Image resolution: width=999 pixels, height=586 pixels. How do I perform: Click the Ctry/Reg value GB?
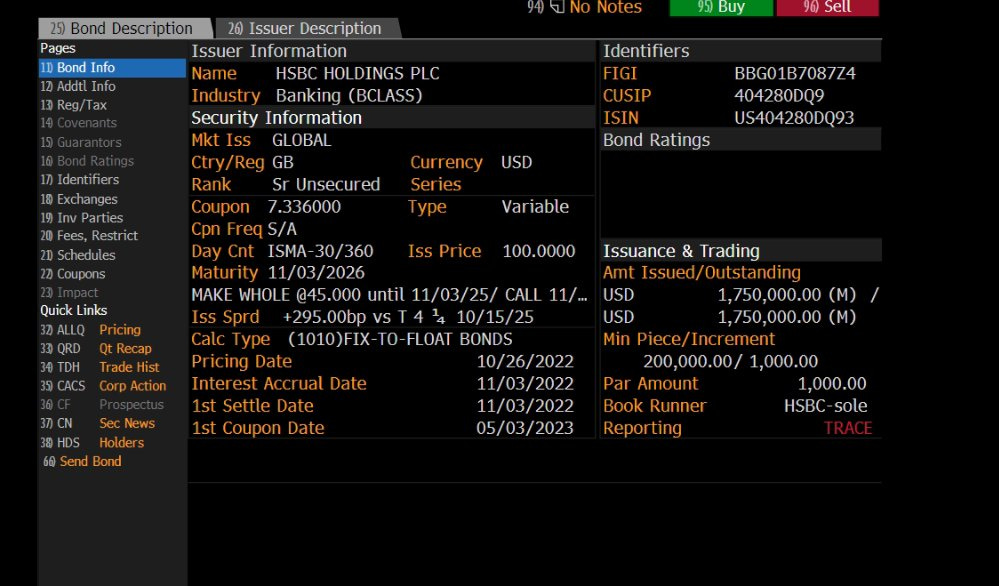point(283,162)
